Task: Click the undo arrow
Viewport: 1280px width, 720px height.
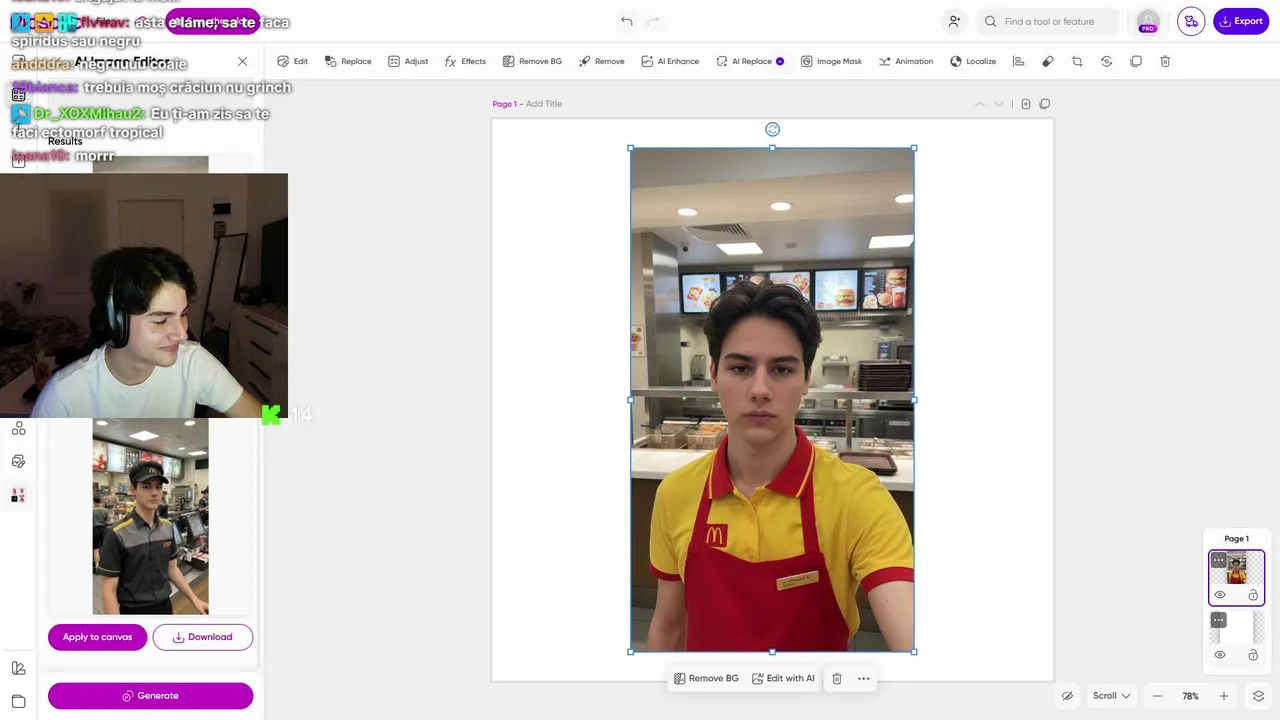Action: (x=627, y=21)
